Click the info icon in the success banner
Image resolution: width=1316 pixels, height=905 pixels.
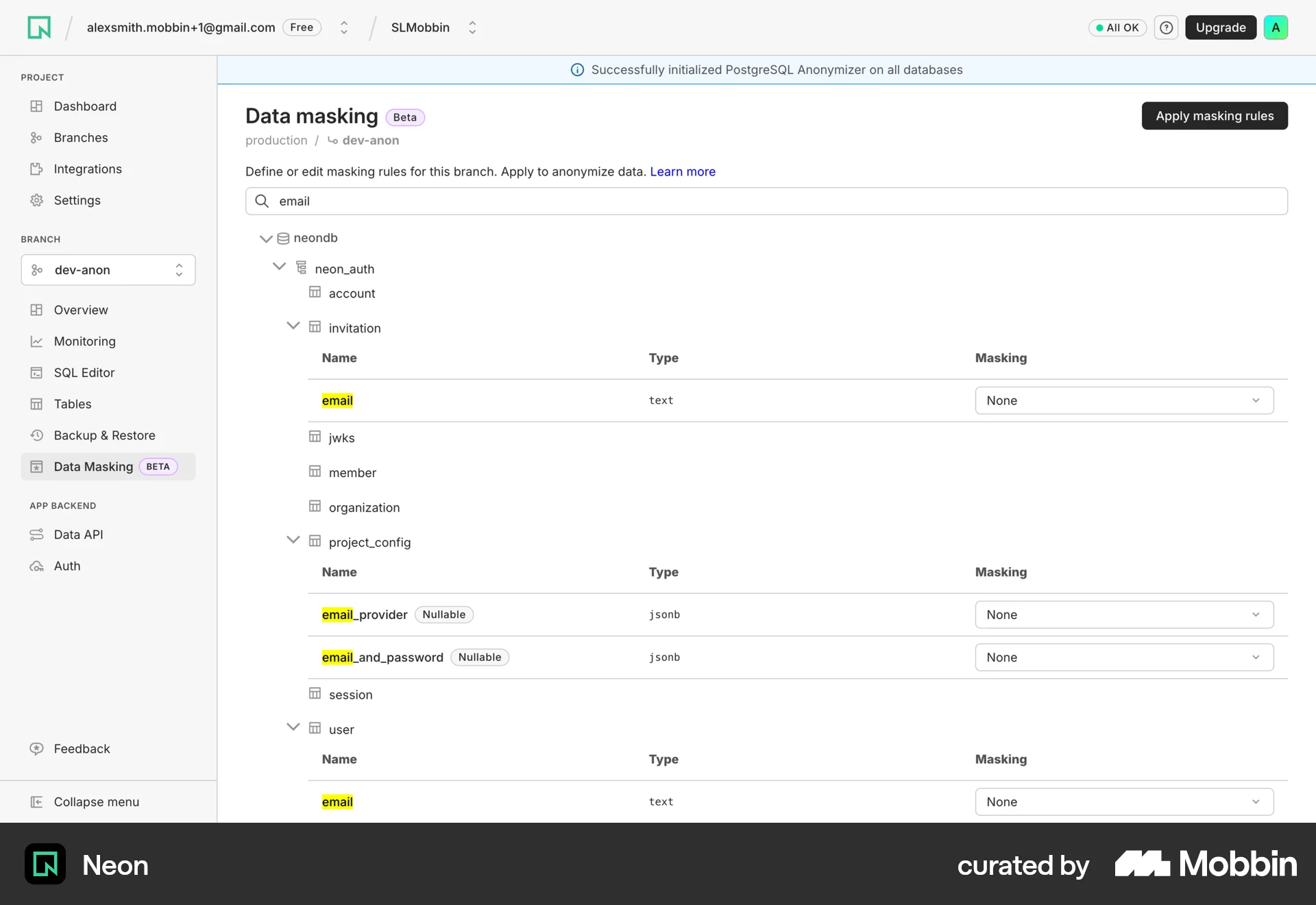coord(577,70)
